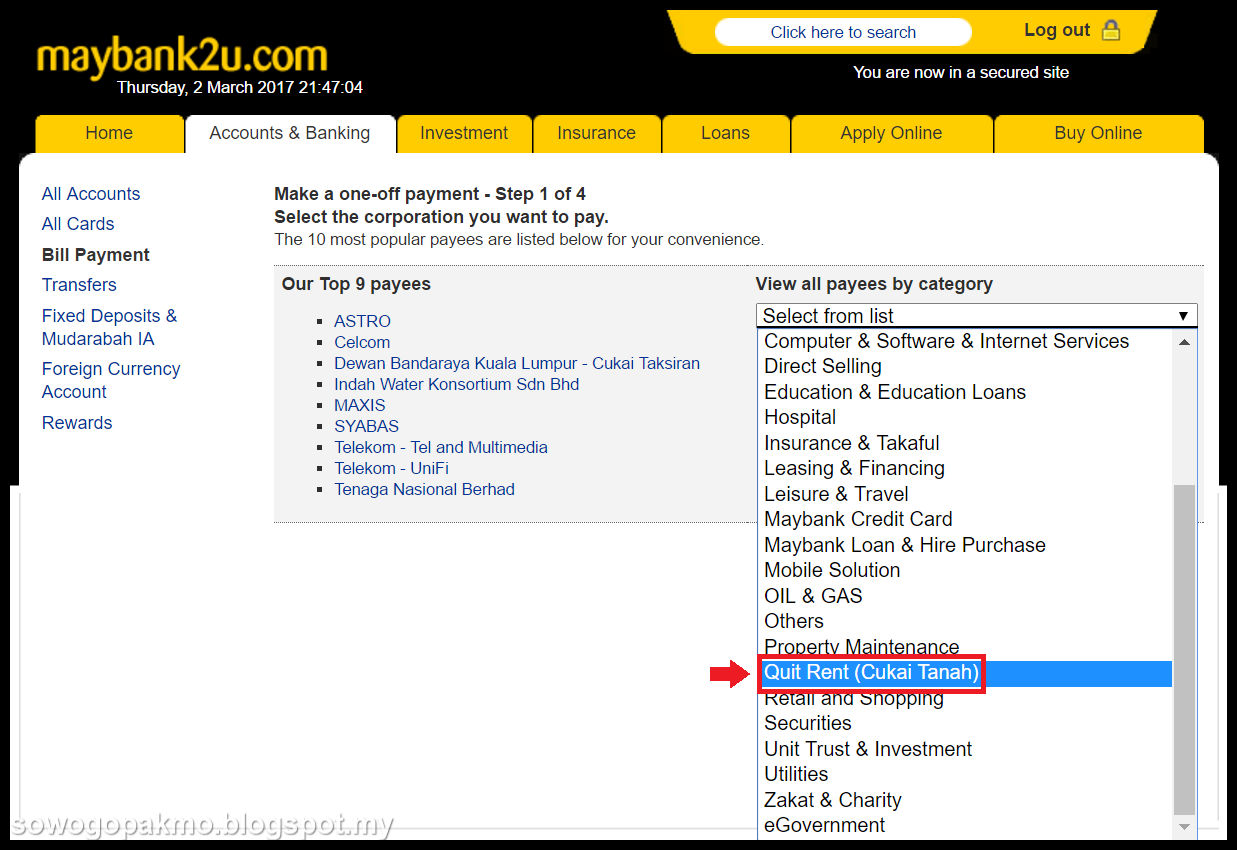Select Securities category
The height and width of the screenshot is (850, 1237).
tap(964, 723)
